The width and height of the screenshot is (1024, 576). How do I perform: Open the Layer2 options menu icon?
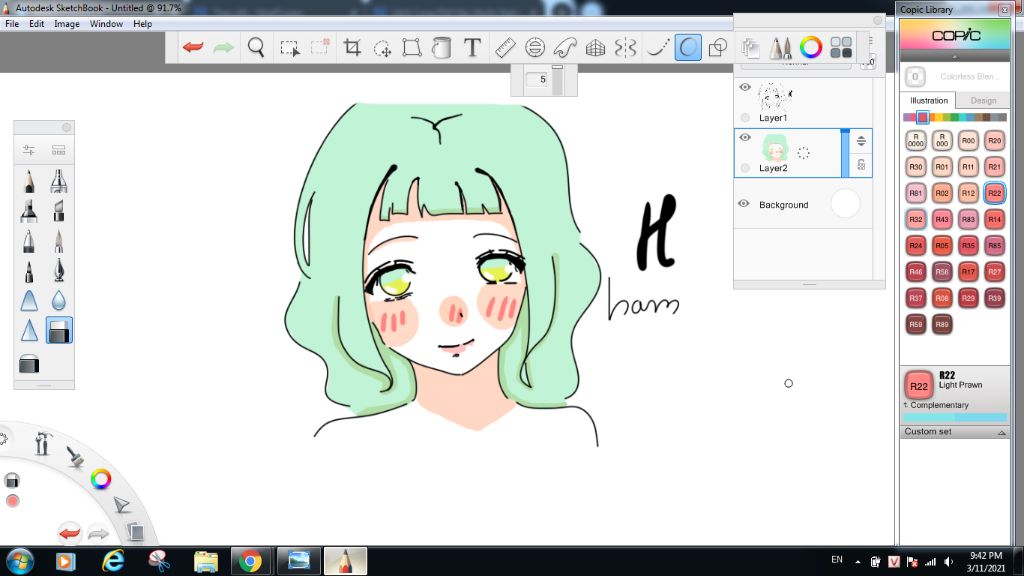pos(861,141)
